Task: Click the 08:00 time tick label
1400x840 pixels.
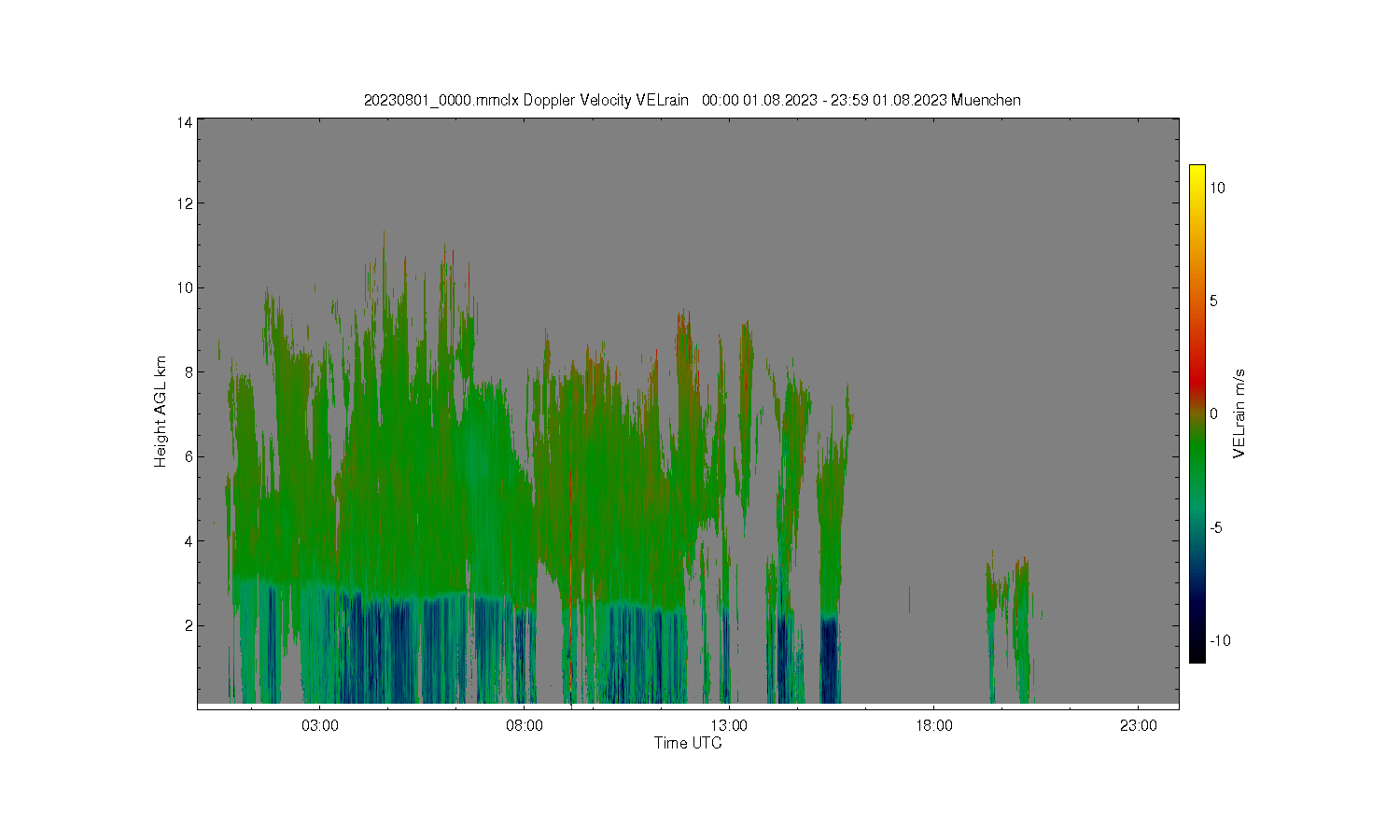Action: [x=524, y=726]
